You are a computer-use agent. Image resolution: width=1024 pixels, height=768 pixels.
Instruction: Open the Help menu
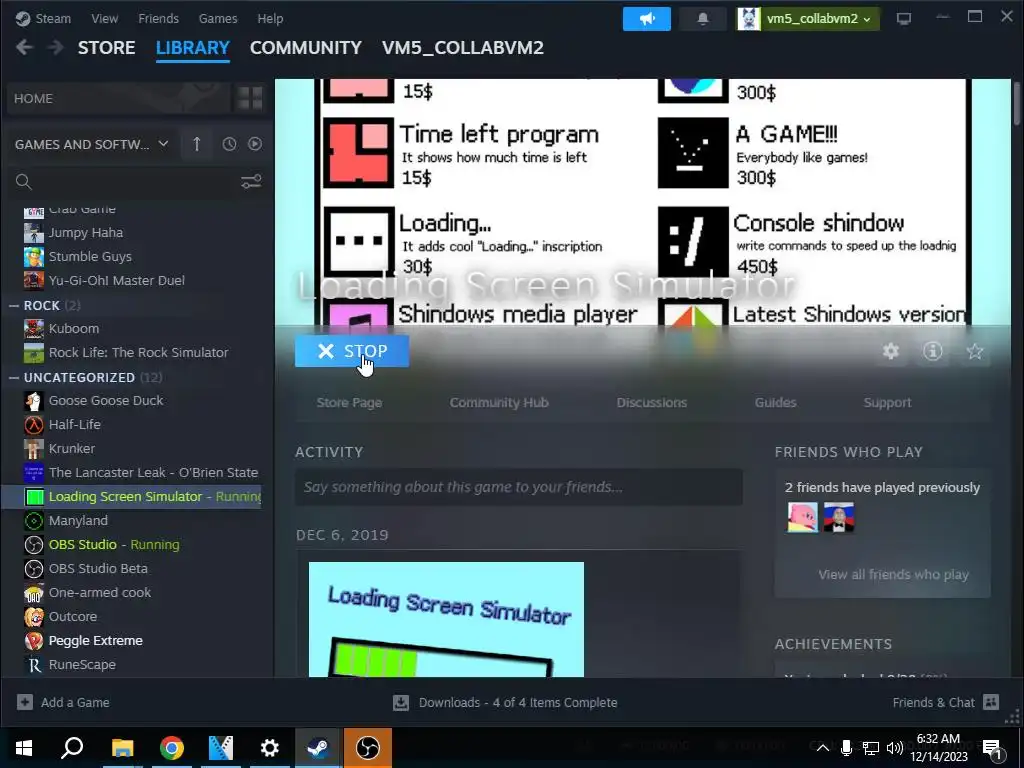point(270,18)
